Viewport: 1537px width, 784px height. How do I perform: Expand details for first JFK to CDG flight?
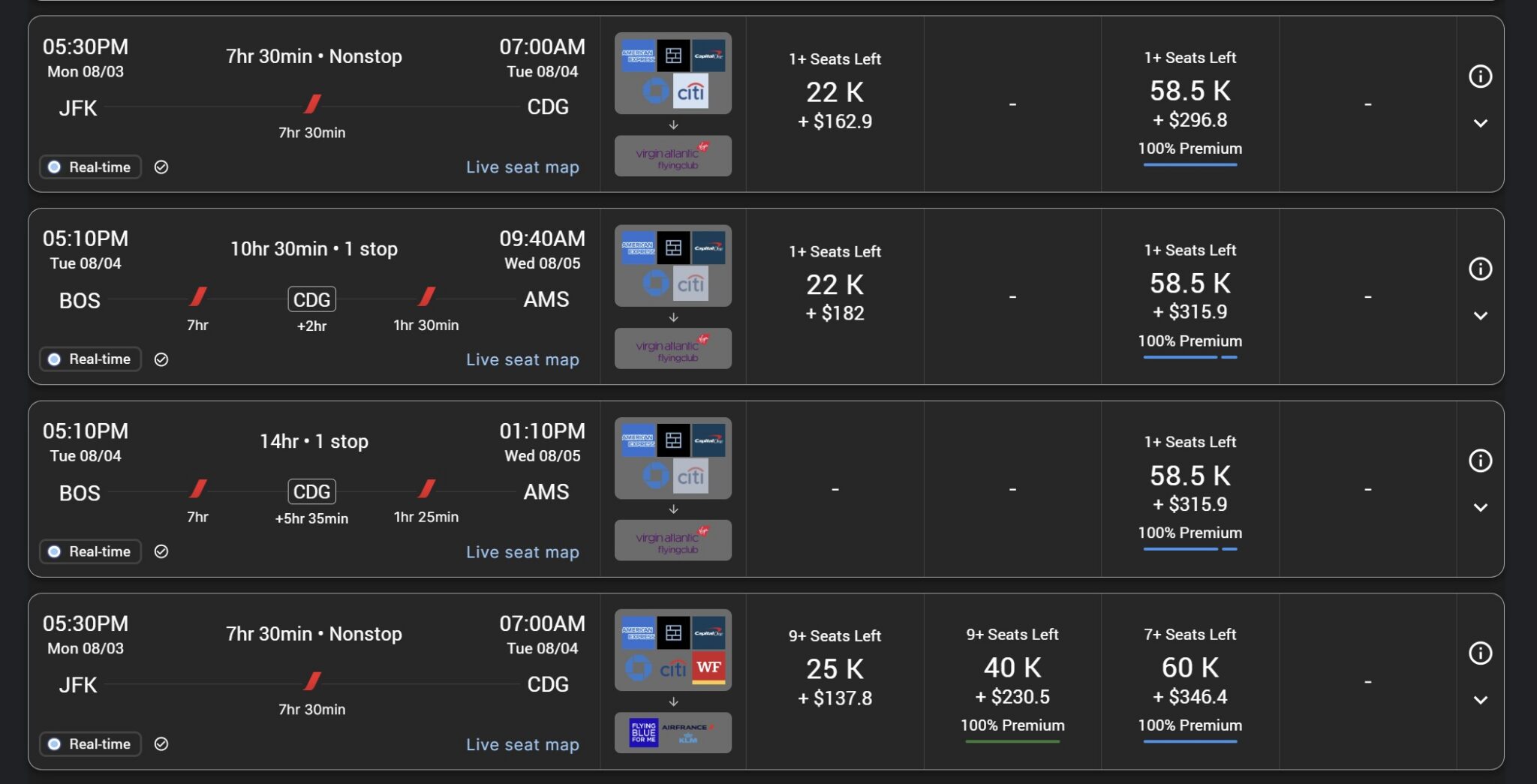(x=1480, y=124)
